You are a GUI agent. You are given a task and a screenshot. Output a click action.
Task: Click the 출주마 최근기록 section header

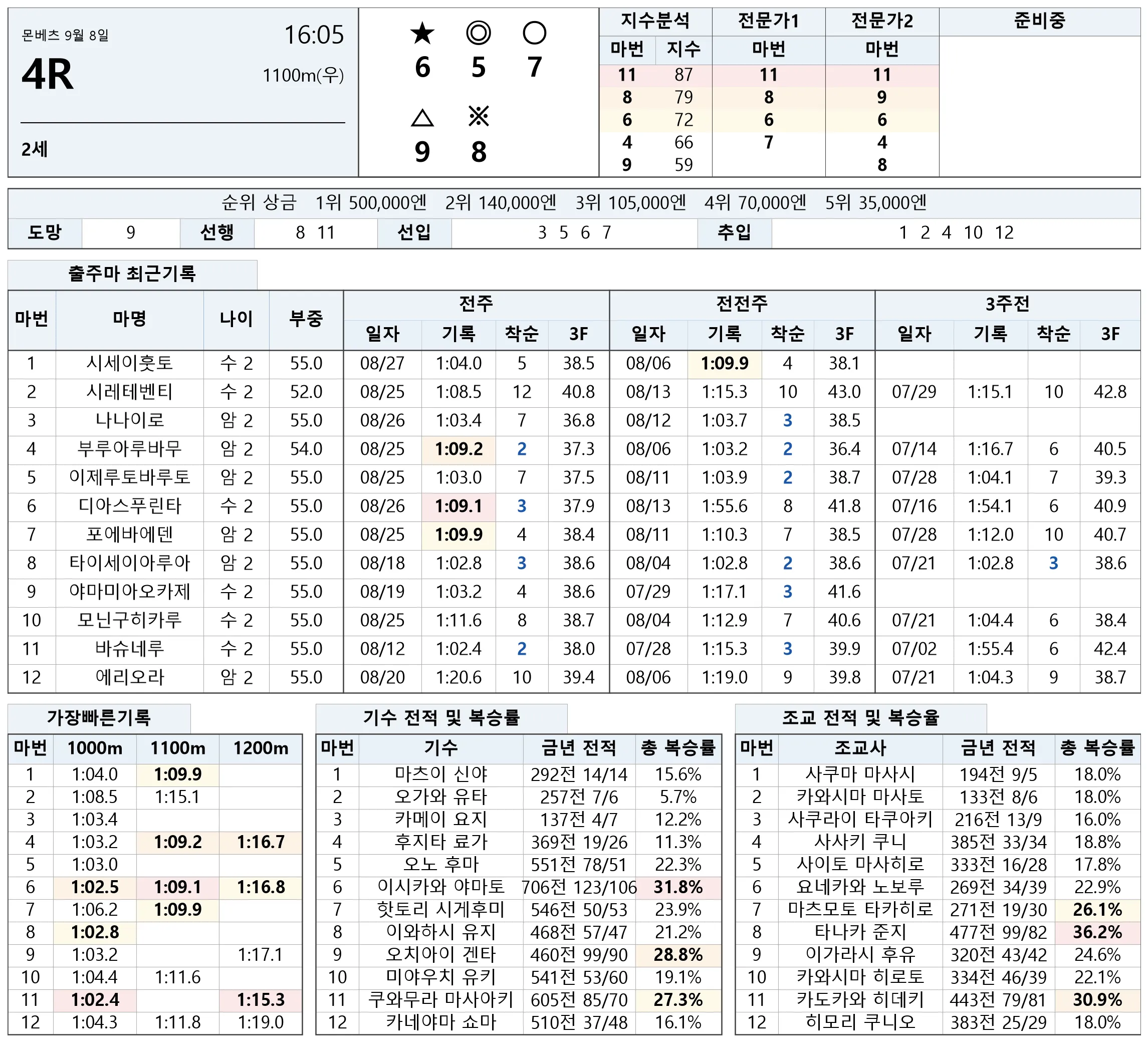tap(132, 274)
